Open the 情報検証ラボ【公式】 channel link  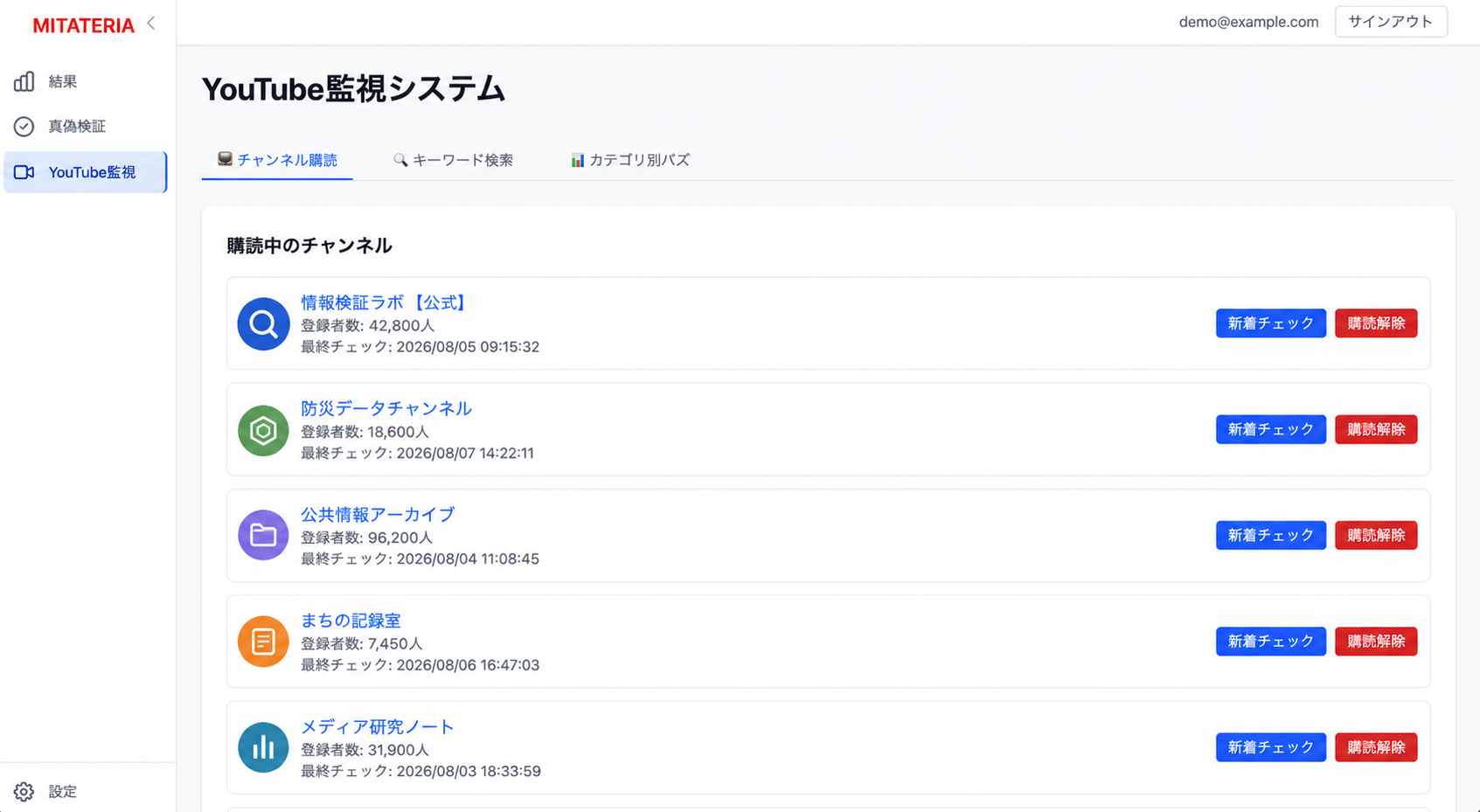click(386, 302)
